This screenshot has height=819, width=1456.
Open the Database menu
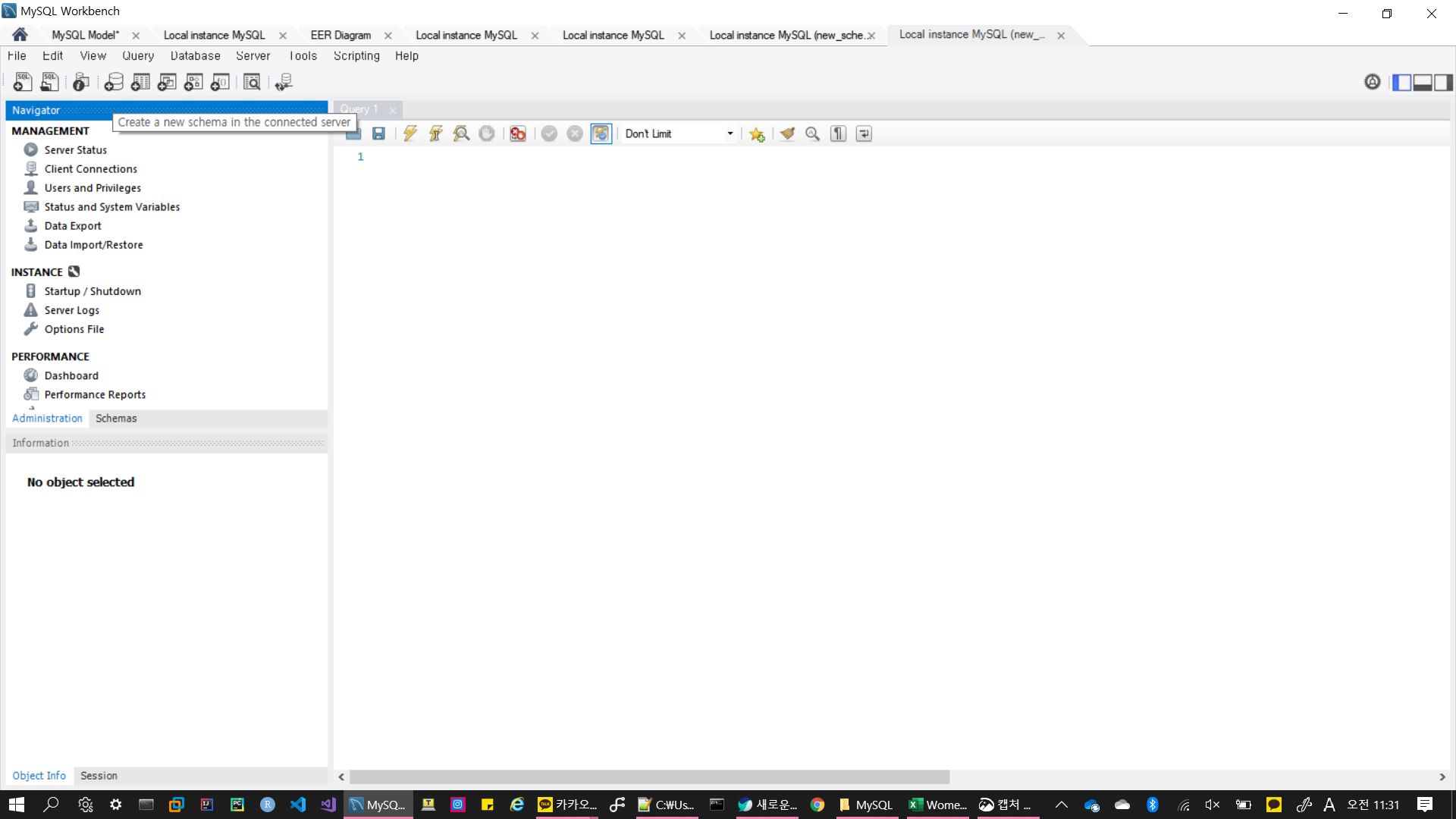click(x=195, y=55)
